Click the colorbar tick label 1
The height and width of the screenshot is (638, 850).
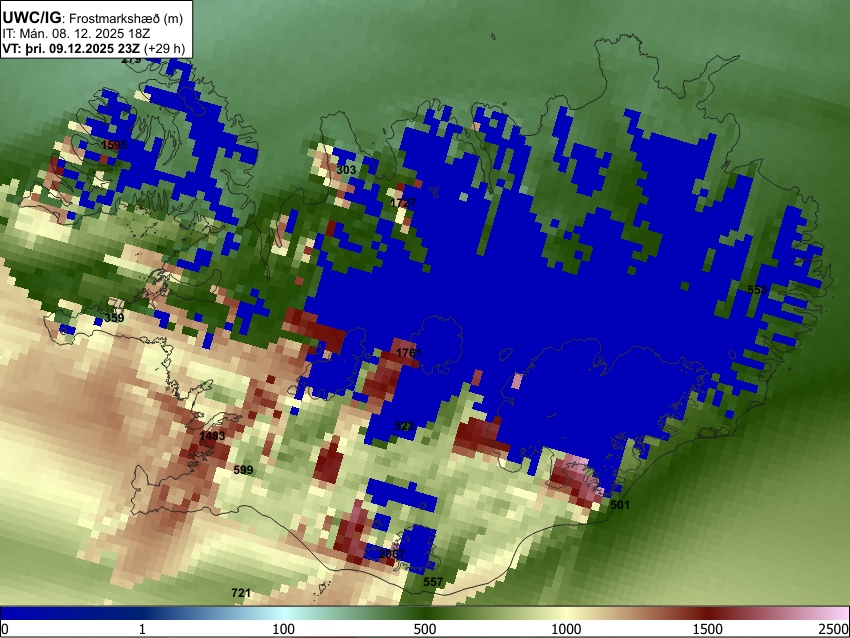[x=142, y=629]
